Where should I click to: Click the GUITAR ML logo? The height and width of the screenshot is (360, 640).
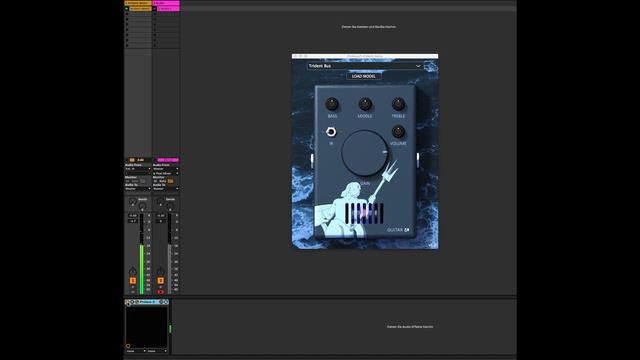398,230
